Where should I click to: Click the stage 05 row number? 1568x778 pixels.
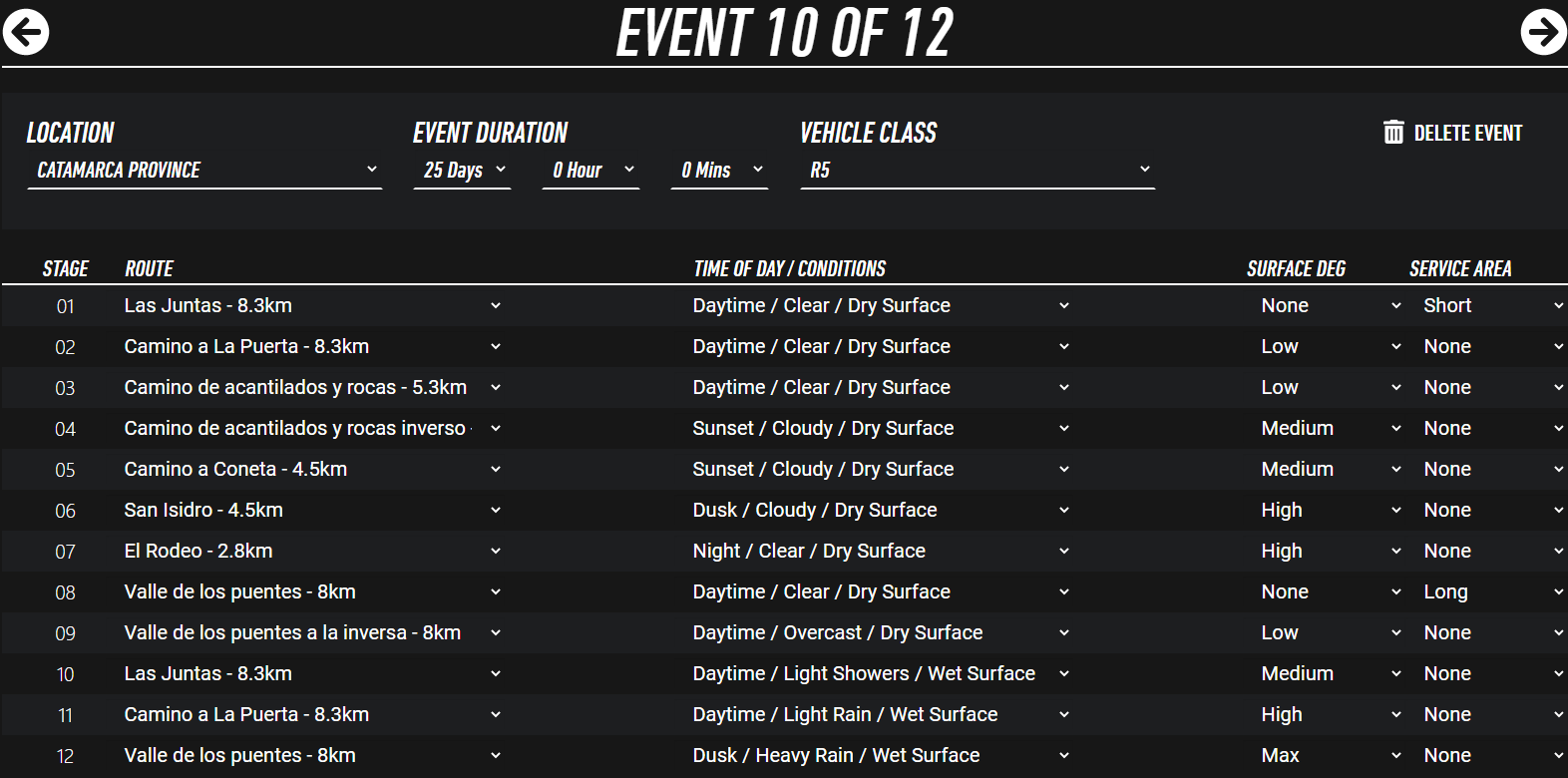click(65, 470)
